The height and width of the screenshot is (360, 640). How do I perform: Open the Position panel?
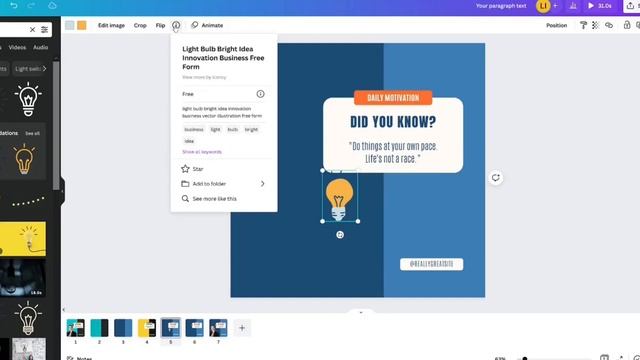(x=557, y=25)
